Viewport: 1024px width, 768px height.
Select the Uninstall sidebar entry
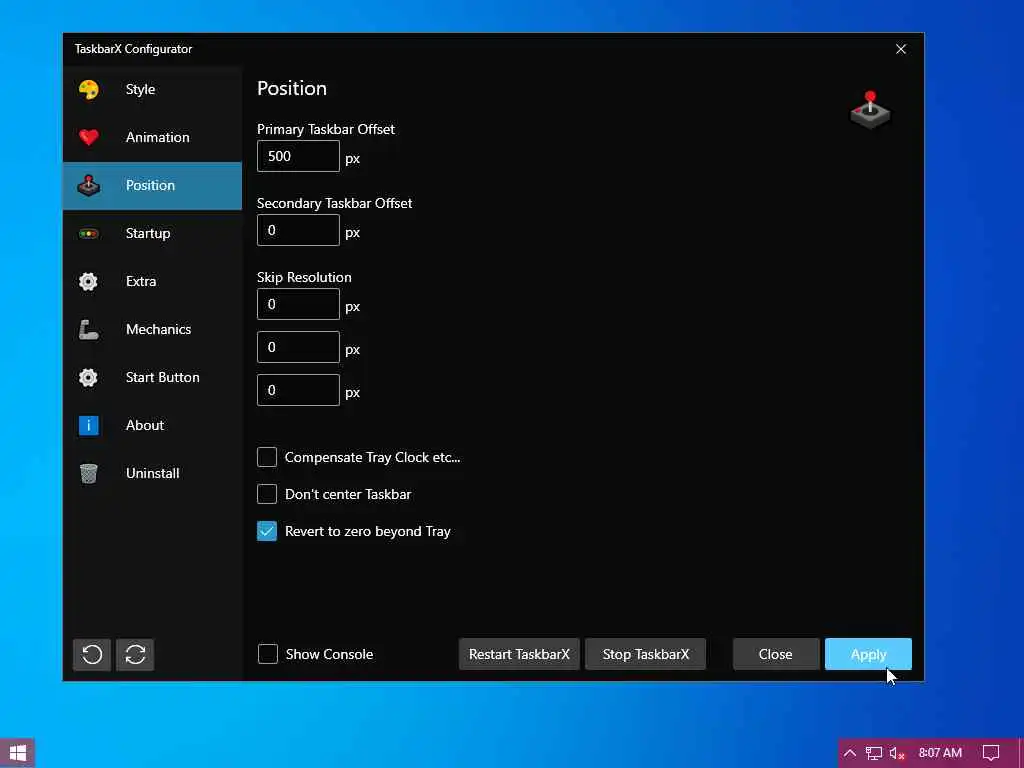(x=152, y=473)
